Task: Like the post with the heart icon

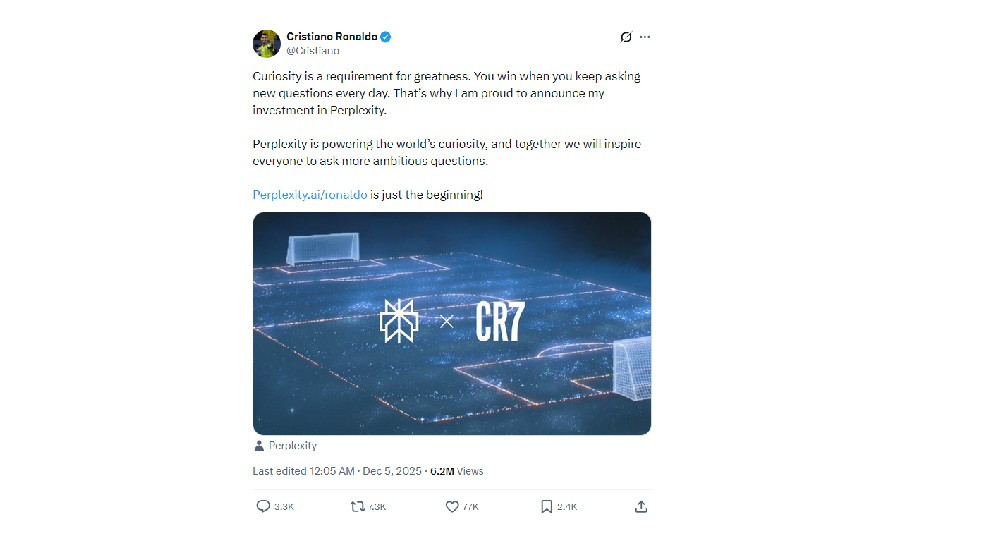Action: [x=452, y=507]
